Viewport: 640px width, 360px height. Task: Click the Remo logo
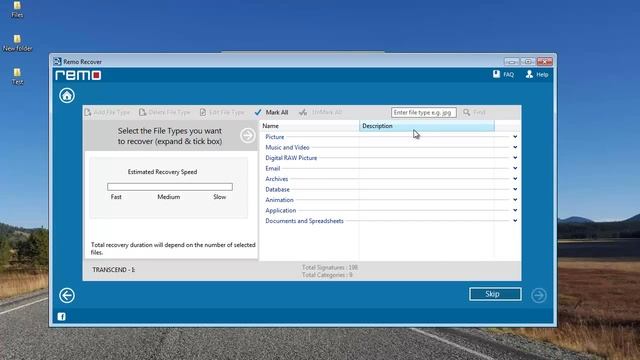coord(78,75)
